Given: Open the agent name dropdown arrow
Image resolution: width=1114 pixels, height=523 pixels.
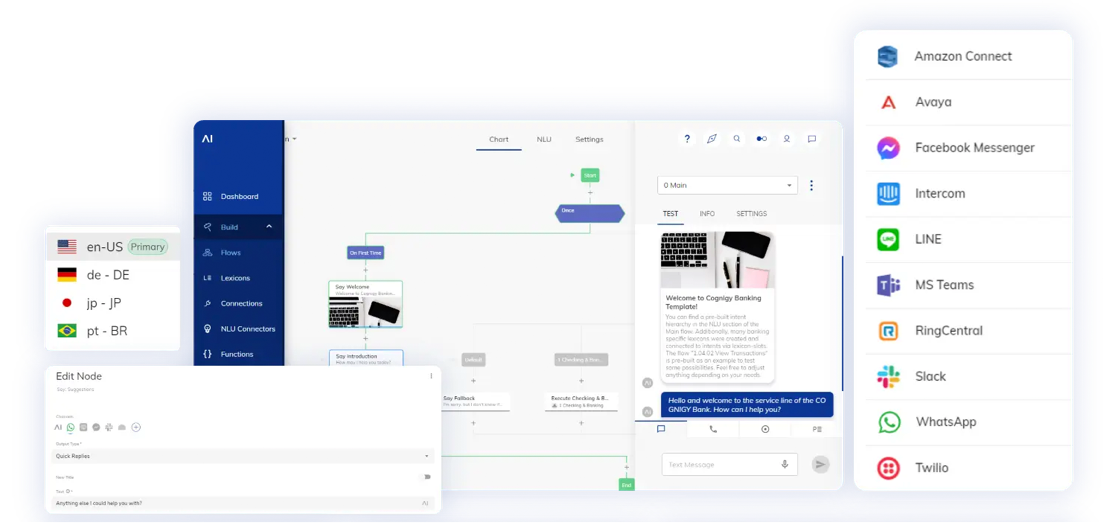Looking at the screenshot, I should pyautogui.click(x=294, y=139).
